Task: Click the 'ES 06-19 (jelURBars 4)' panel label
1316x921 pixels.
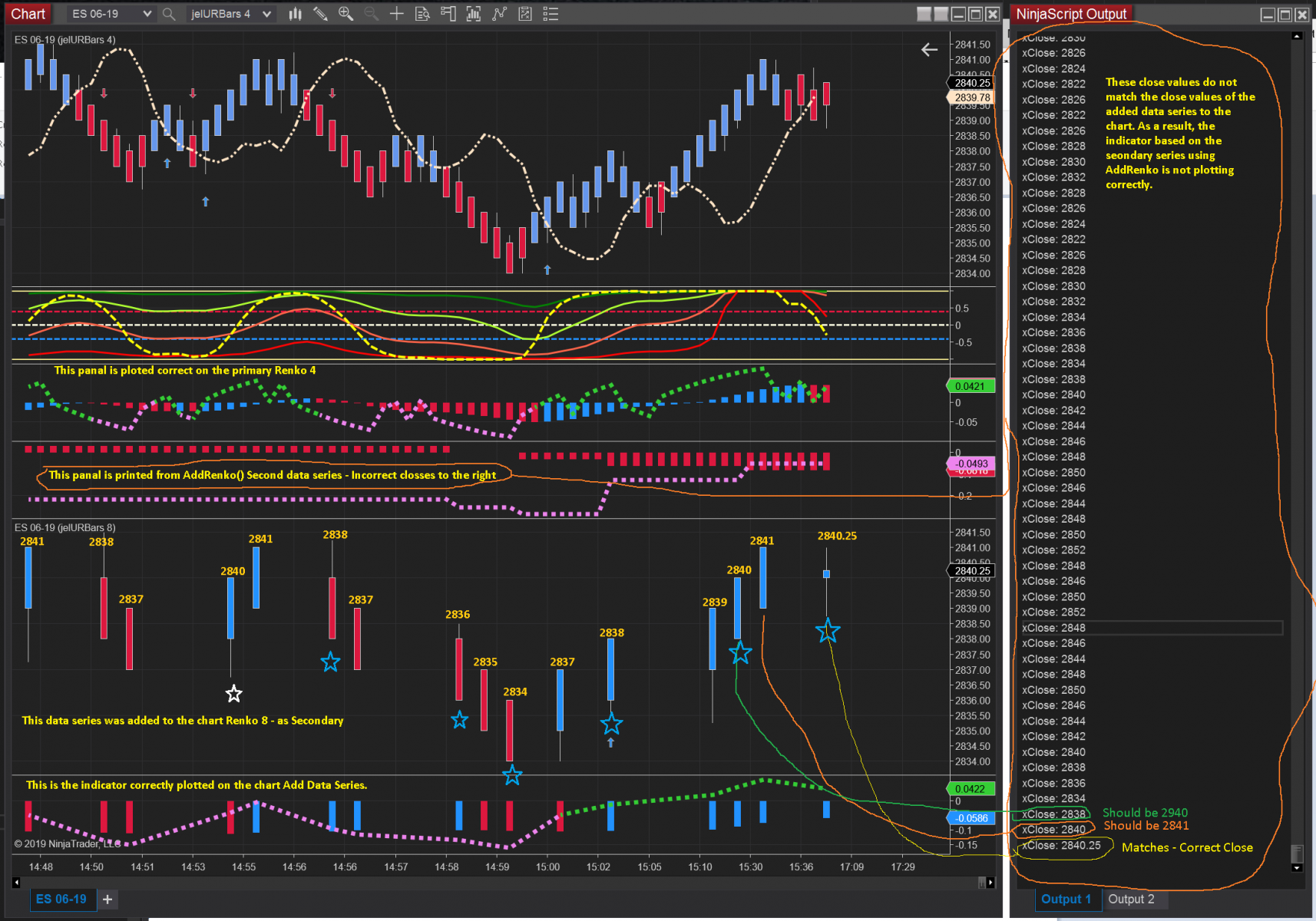Action: pyautogui.click(x=65, y=40)
